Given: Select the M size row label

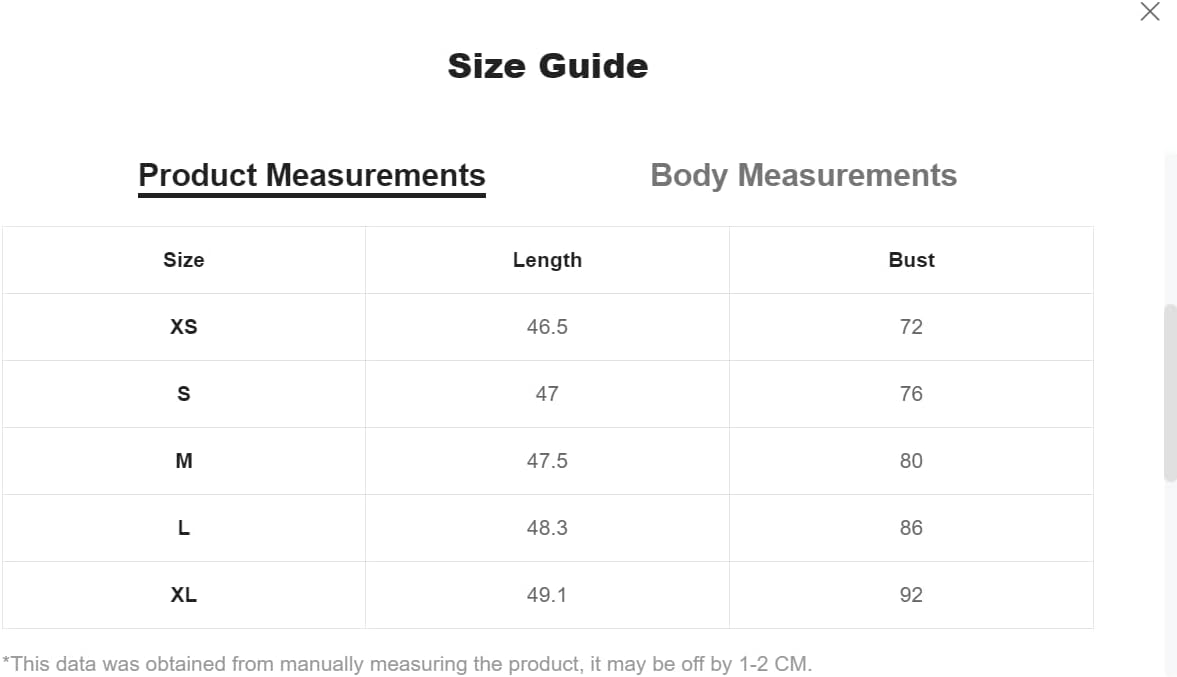Looking at the screenshot, I should point(184,460).
